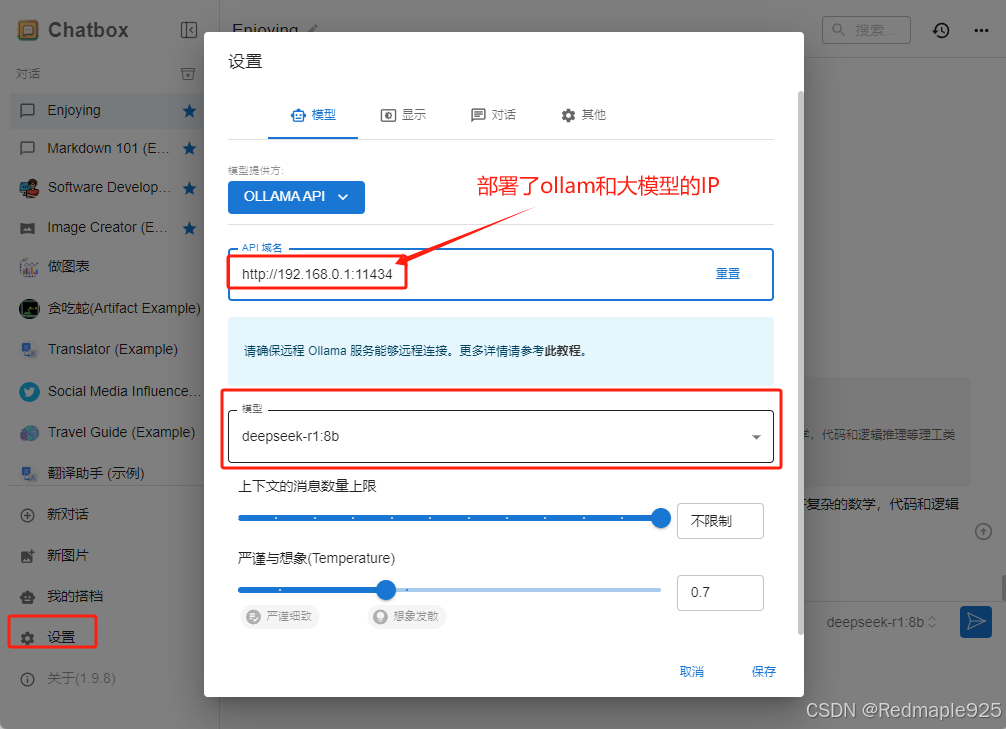This screenshot has width=1006, height=729.
Task: Switch to the 显示 tab
Action: pos(403,115)
